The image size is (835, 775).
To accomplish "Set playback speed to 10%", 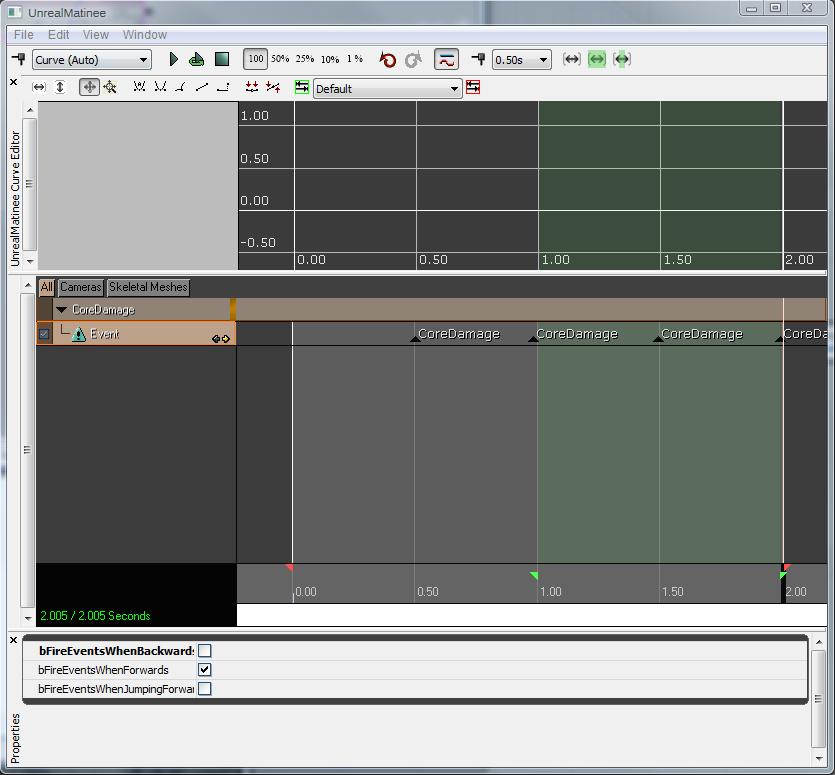I will point(330,59).
